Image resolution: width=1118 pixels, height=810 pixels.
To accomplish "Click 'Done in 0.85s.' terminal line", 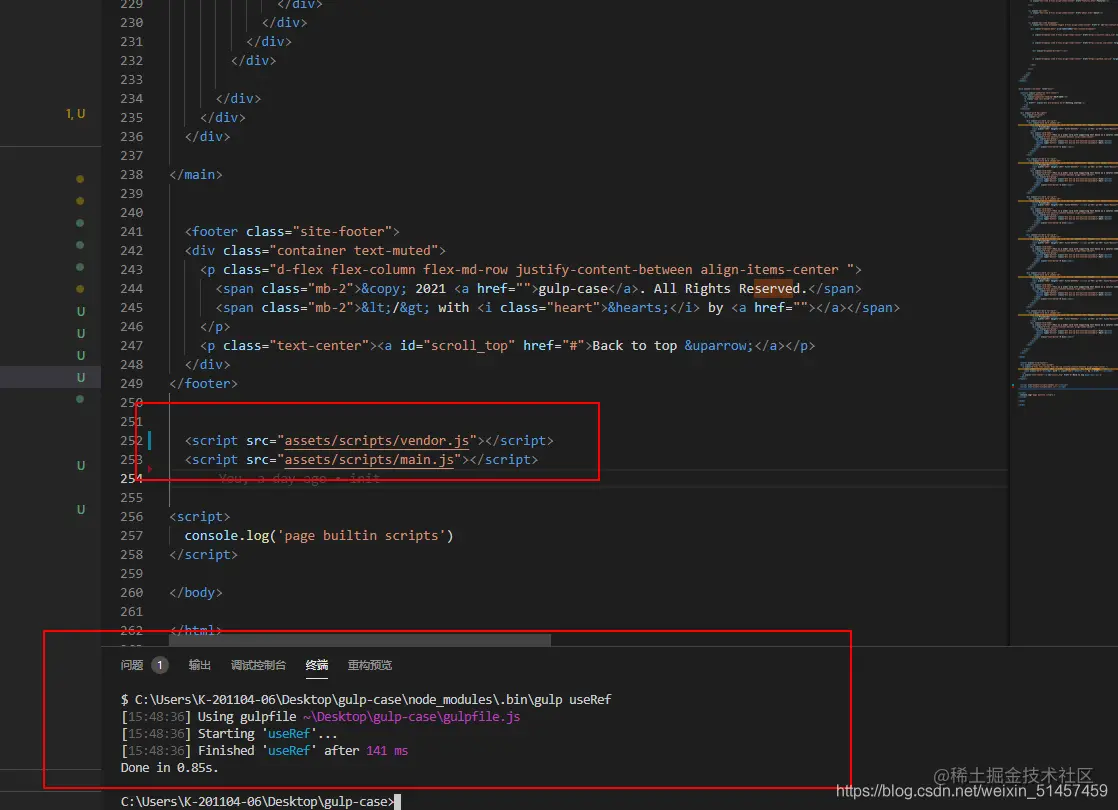I will (x=170, y=768).
